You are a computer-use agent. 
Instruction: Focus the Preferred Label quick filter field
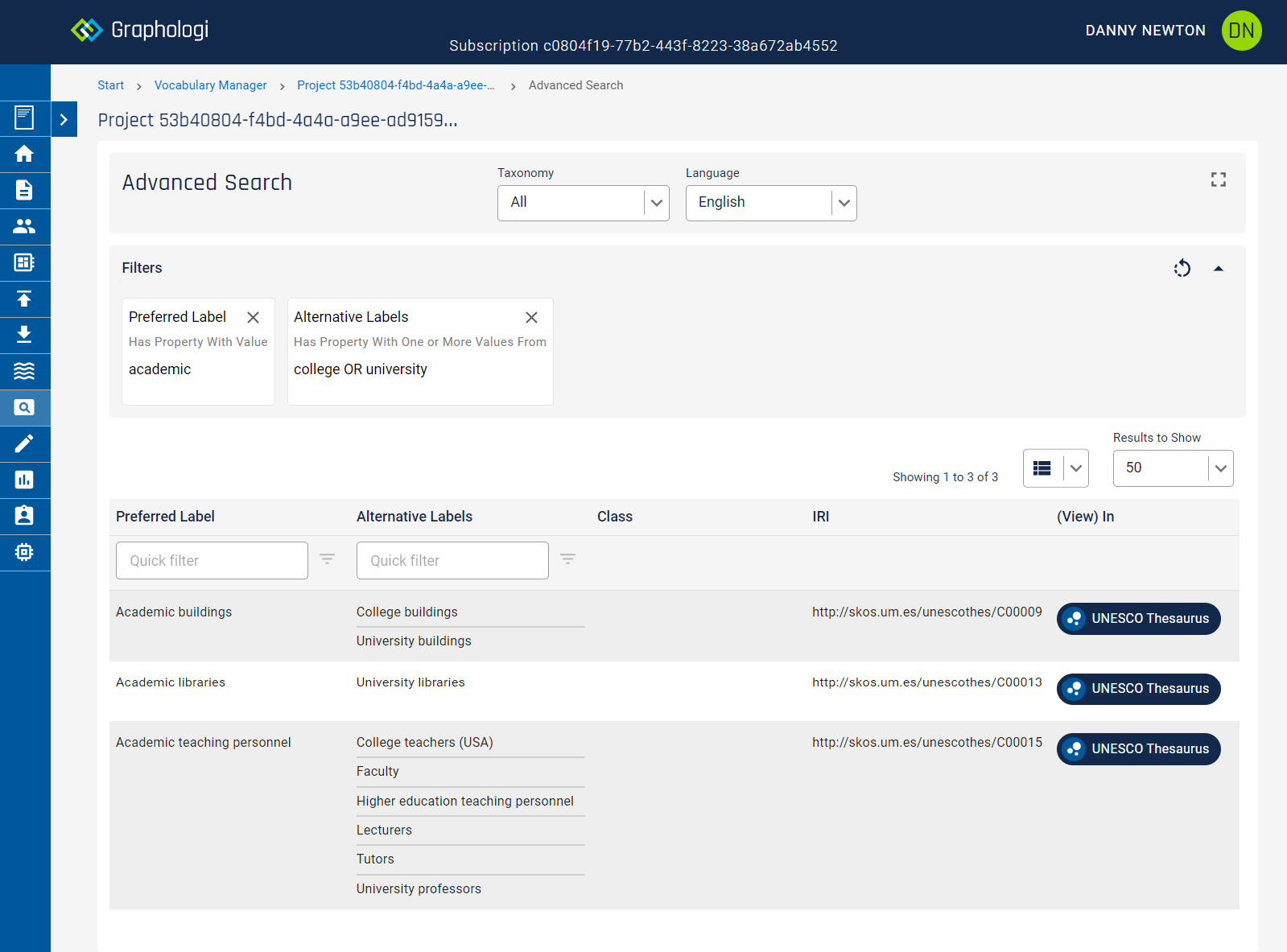pos(212,560)
